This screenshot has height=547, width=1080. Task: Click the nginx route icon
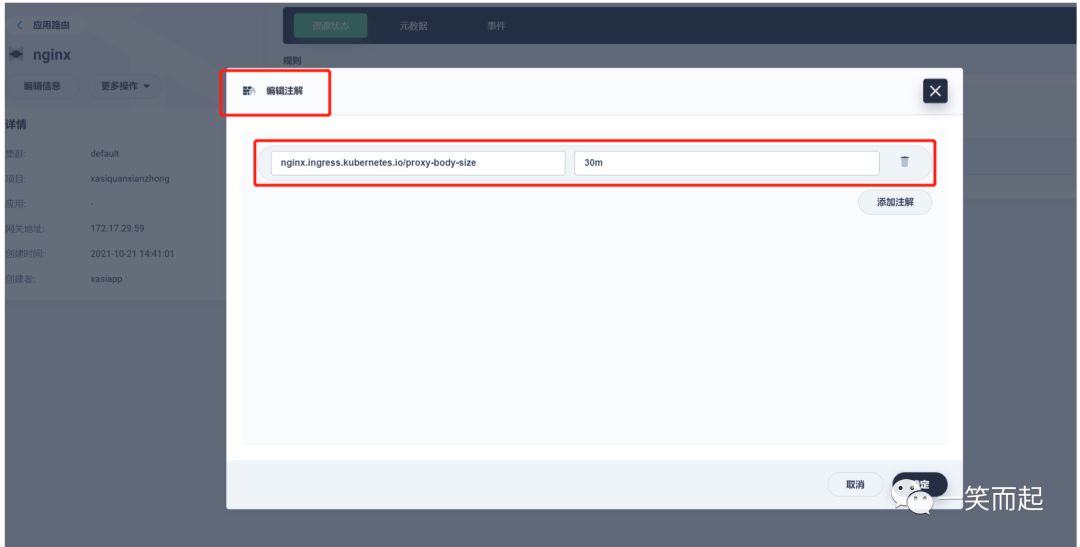[16, 54]
